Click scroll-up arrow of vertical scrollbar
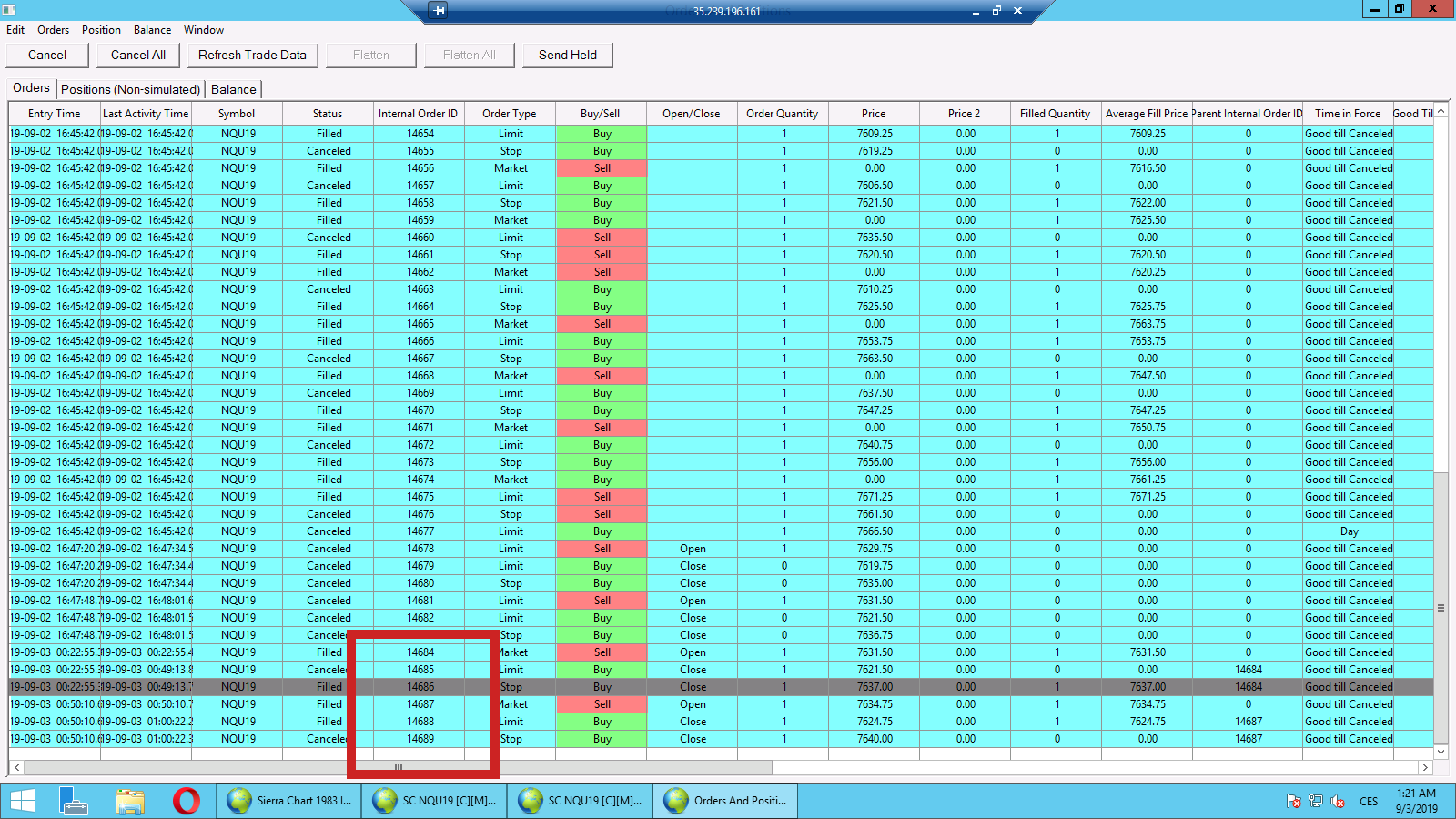 click(1441, 111)
